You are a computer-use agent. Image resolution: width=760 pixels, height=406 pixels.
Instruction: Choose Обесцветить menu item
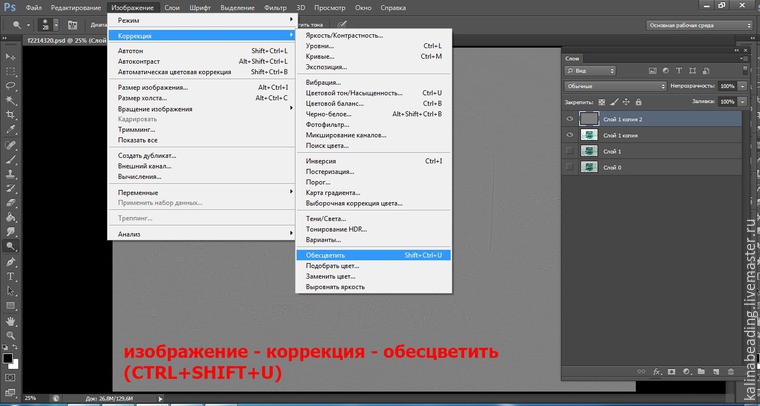(x=373, y=255)
